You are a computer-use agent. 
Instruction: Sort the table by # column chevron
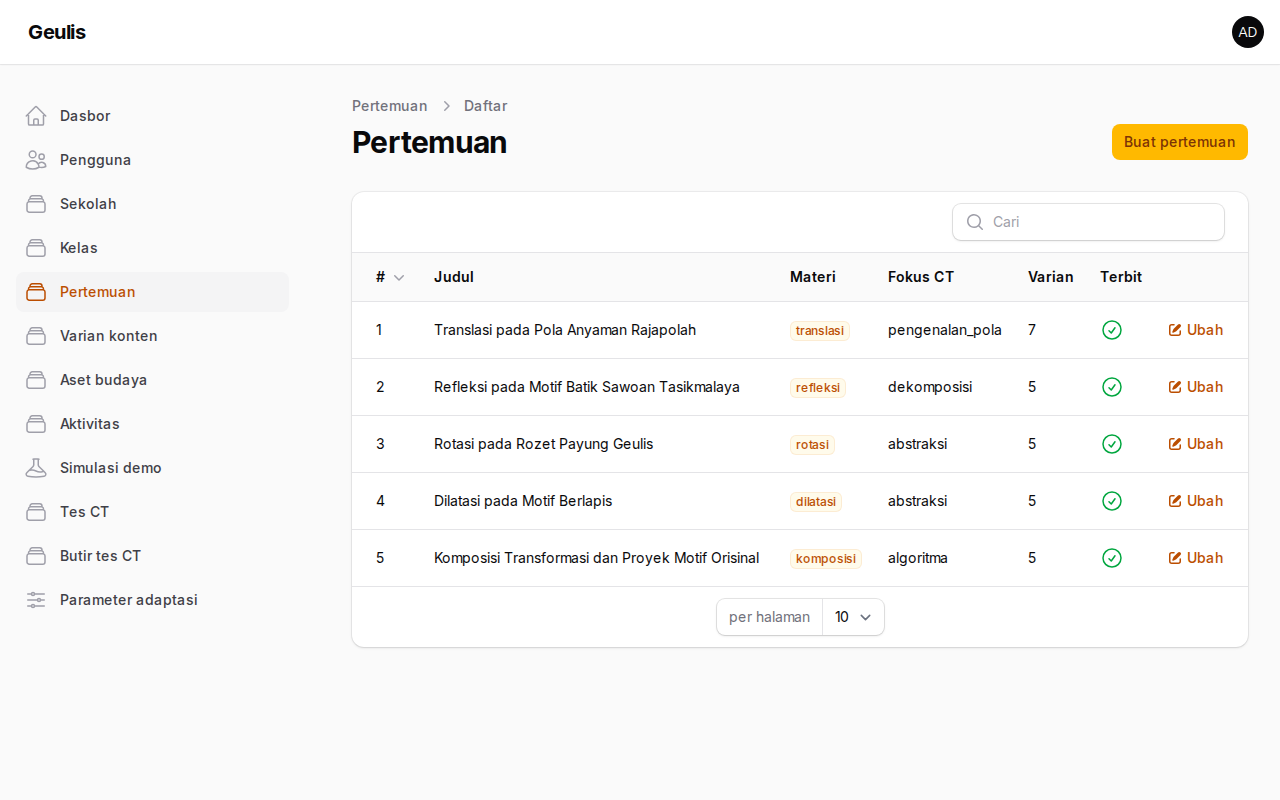[x=399, y=277]
